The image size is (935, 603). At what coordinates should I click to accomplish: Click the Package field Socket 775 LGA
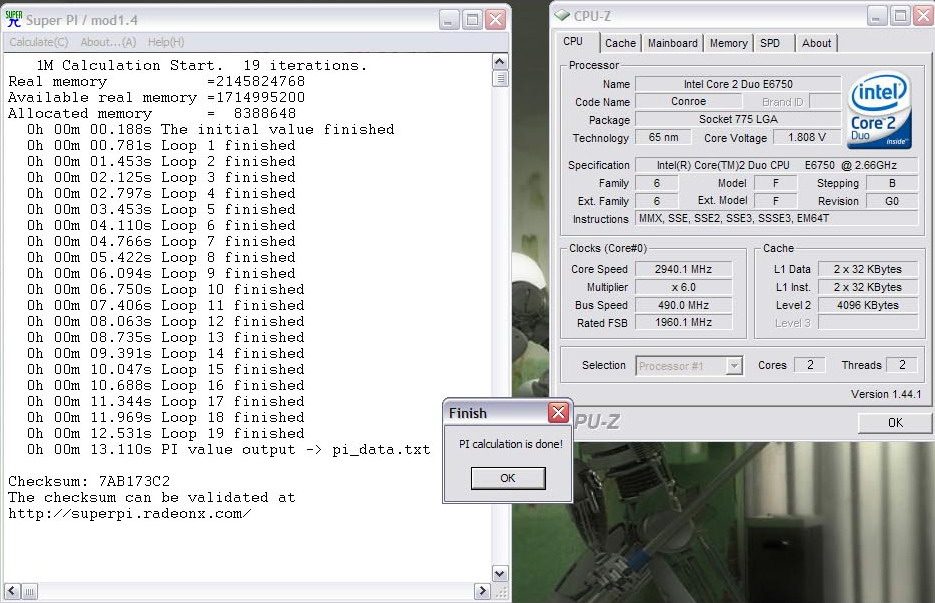point(738,119)
